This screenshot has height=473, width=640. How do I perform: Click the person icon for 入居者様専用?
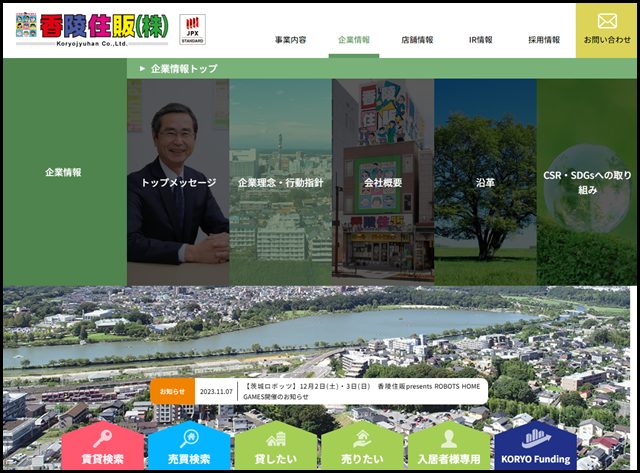click(449, 439)
